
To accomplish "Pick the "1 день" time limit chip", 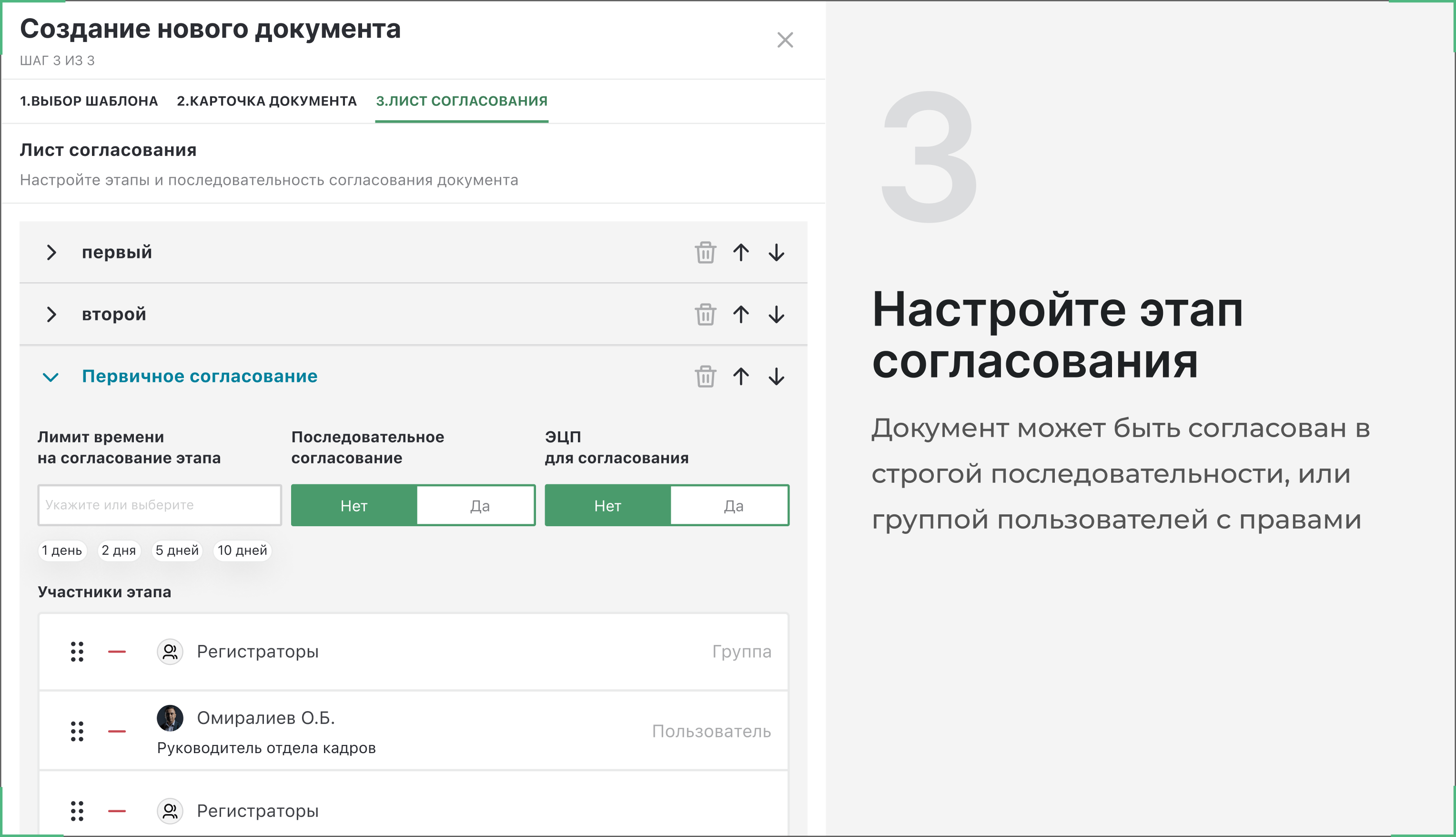I will pos(62,550).
